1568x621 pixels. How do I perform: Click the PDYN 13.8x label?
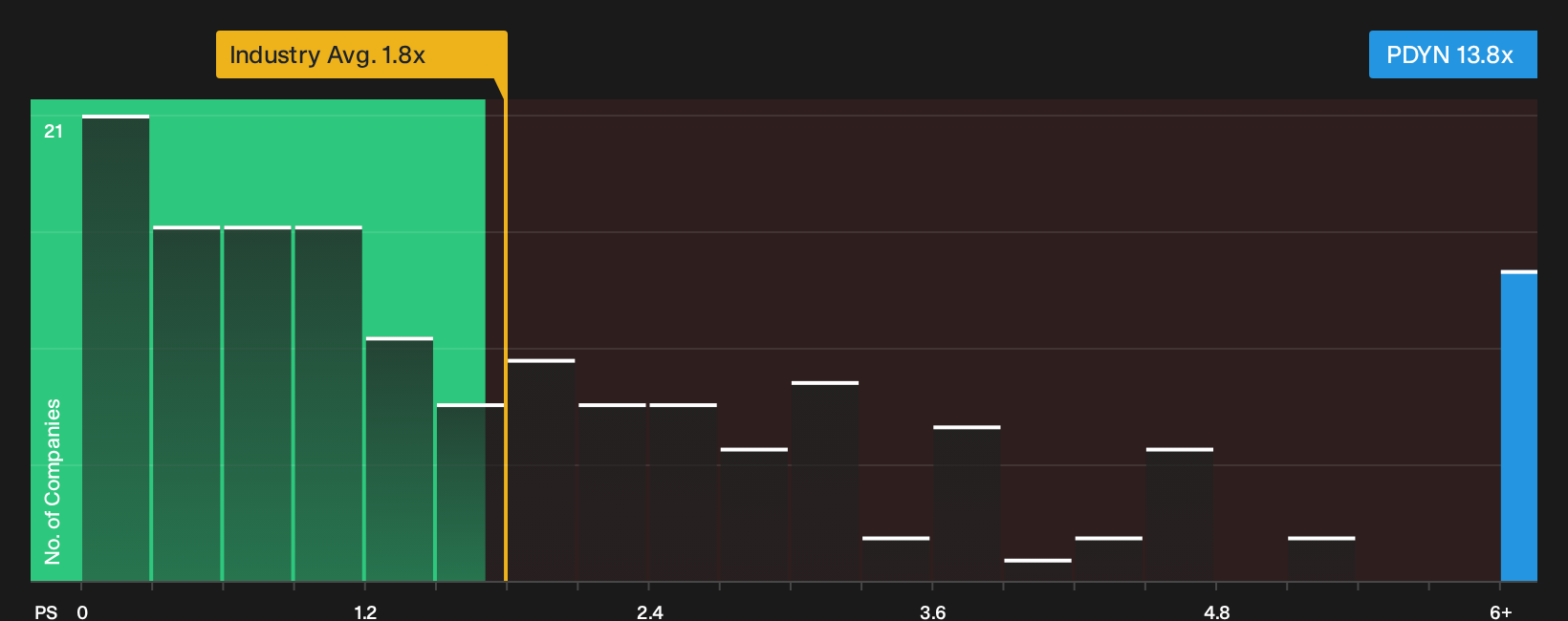(x=1452, y=54)
